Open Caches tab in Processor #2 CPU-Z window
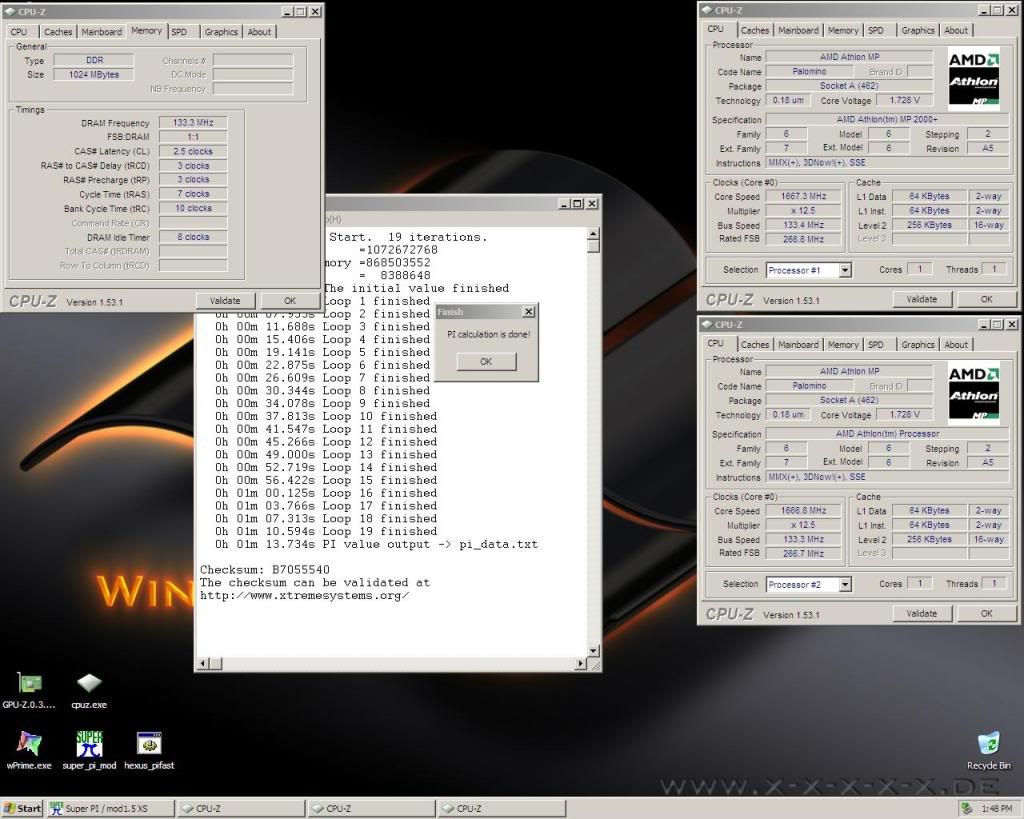The image size is (1024, 819). coord(755,344)
